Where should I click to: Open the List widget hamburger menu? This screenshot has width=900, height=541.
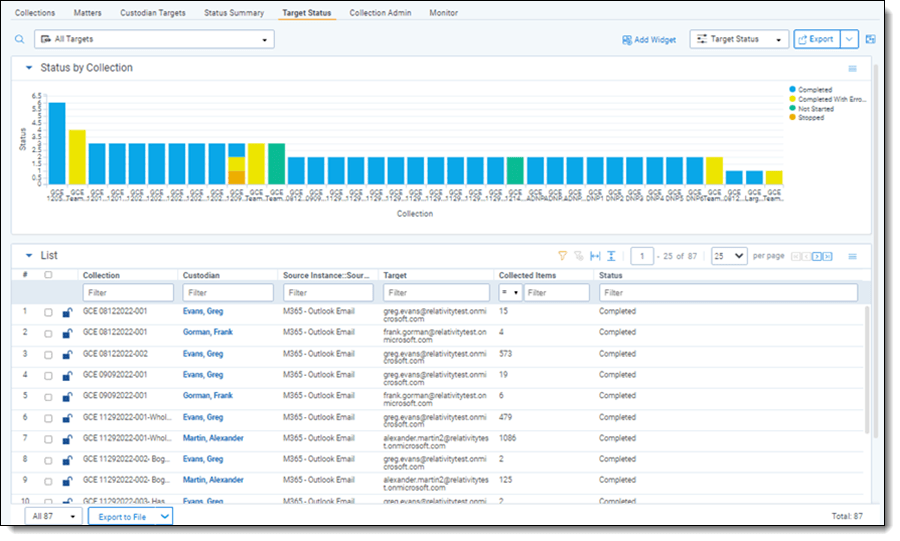pos(852,256)
